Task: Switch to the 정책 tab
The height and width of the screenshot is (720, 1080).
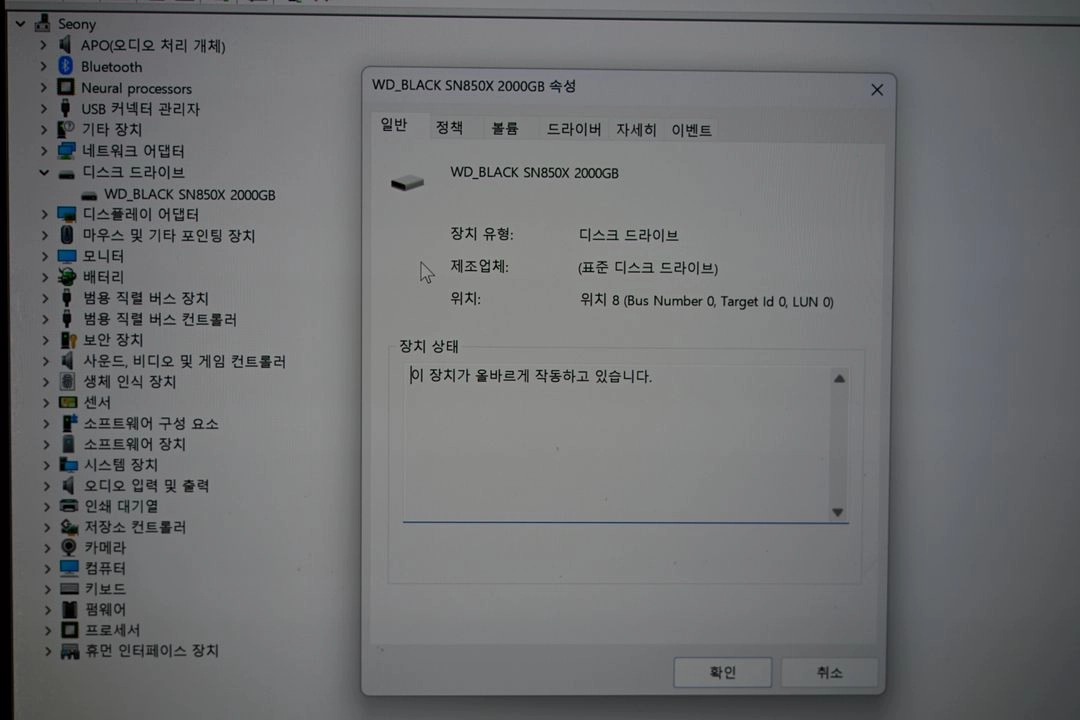Action: point(449,128)
